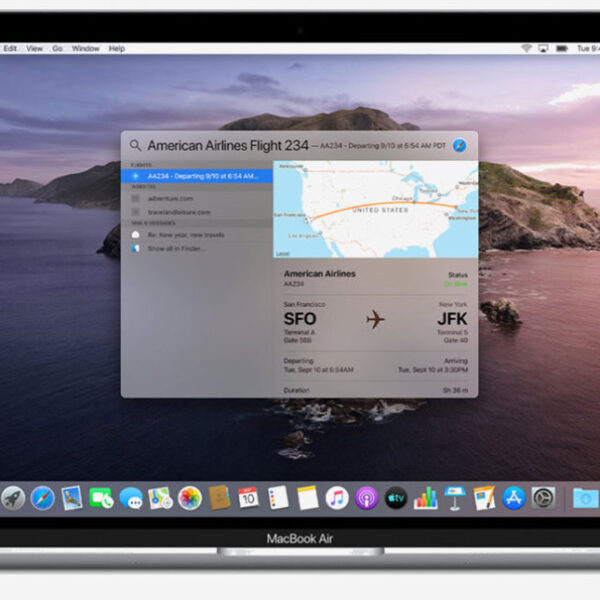
Task: Open Keynote from the dock
Action: pyautogui.click(x=455, y=498)
